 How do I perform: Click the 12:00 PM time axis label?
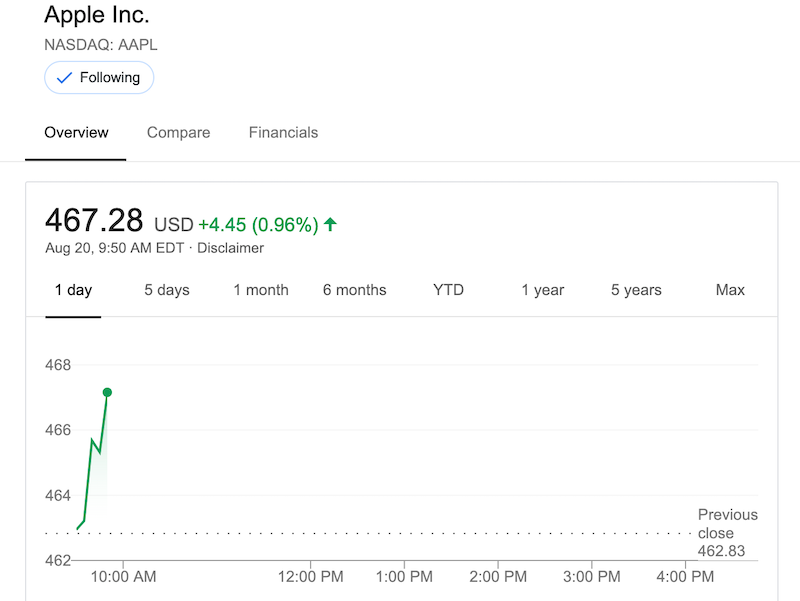pos(310,577)
